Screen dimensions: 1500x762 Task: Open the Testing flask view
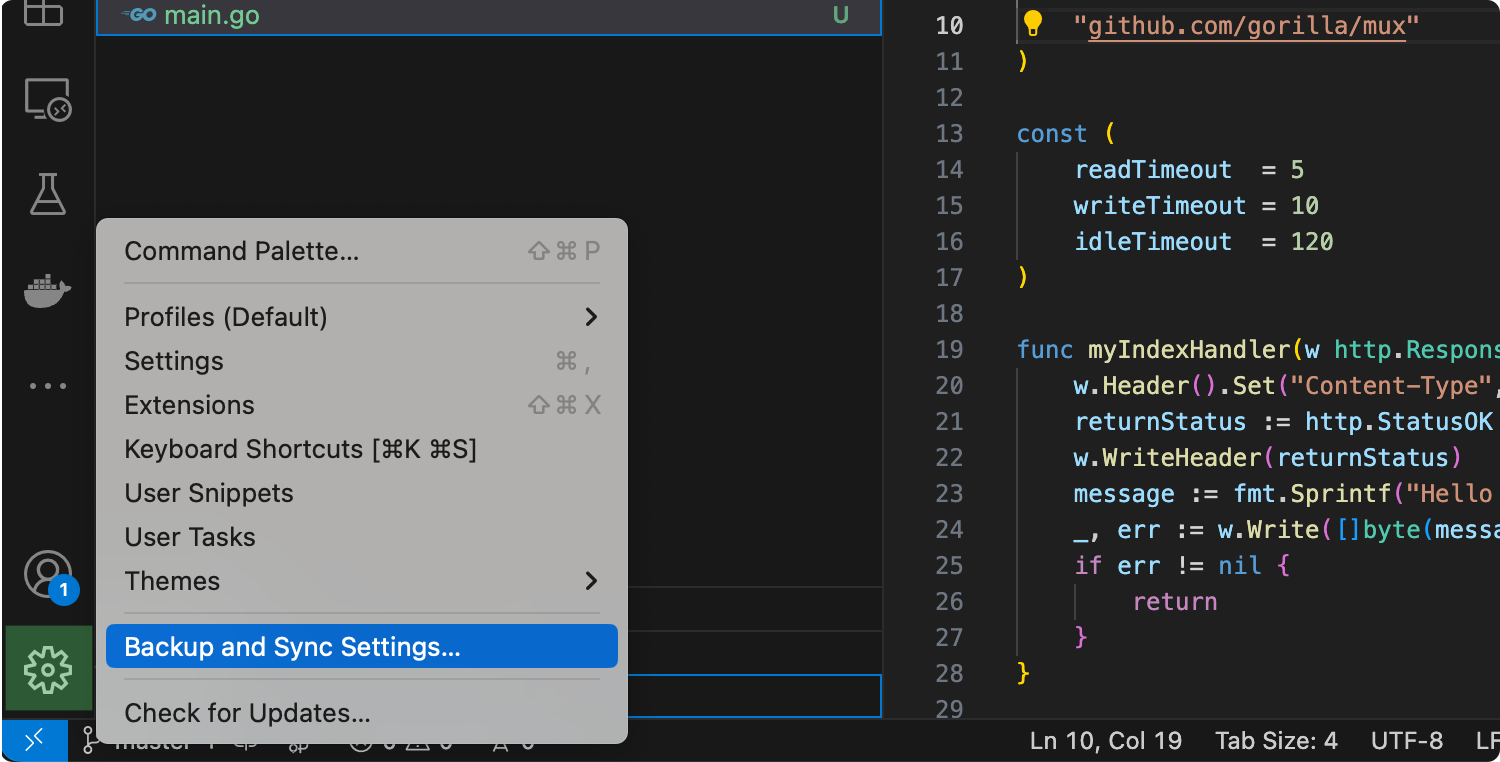coord(47,194)
